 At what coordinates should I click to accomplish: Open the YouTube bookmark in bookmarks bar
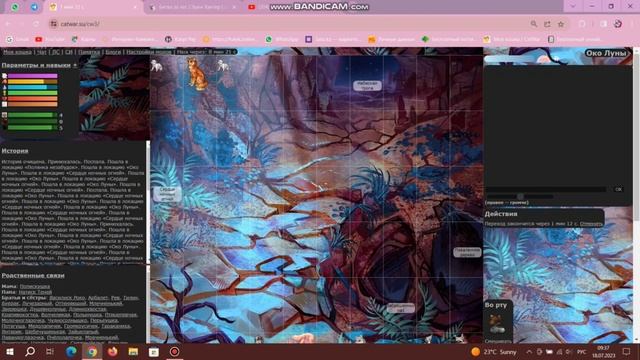tap(50, 39)
